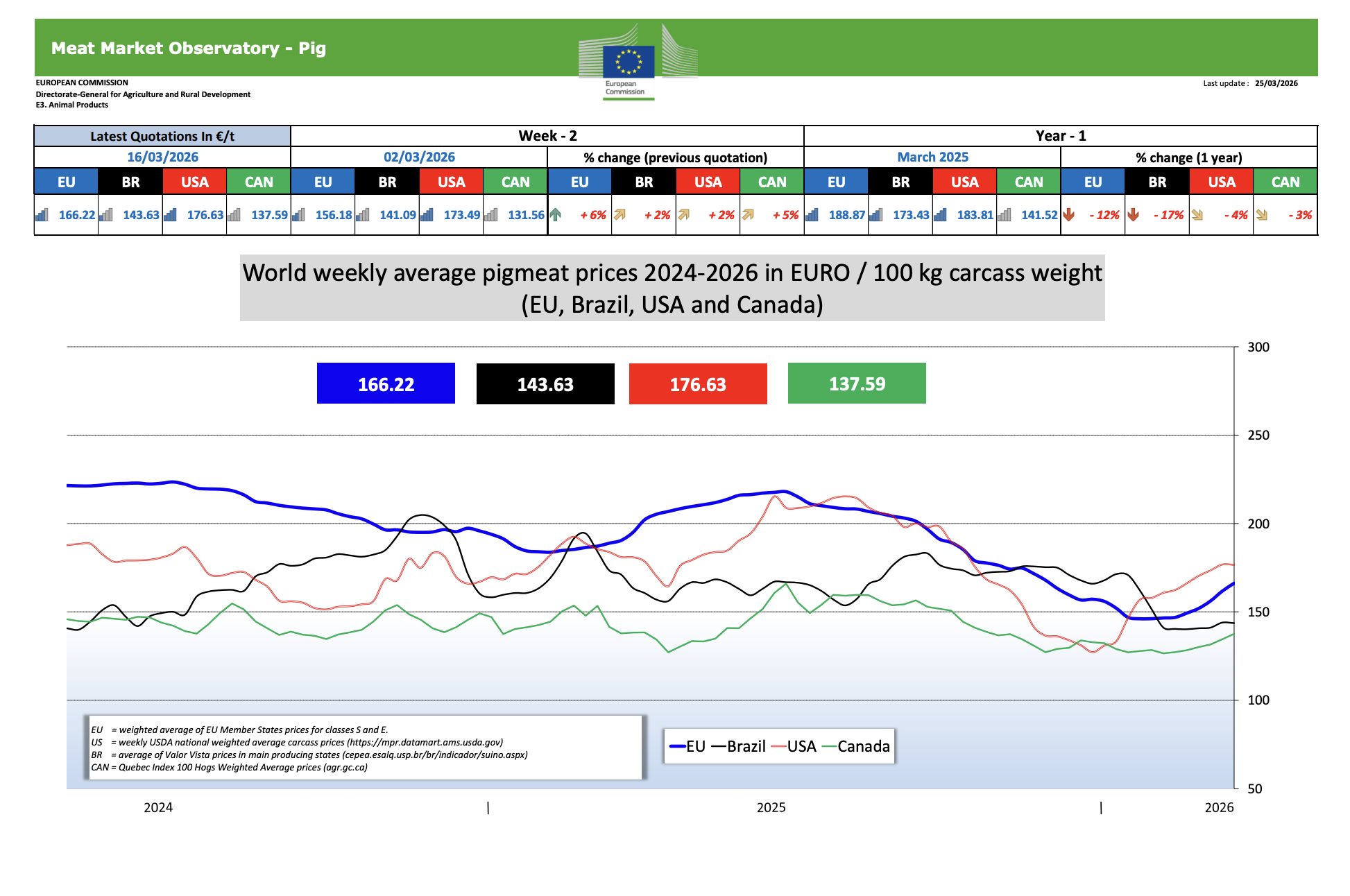The width and height of the screenshot is (1350, 896).
Task: Click the diagonal up arrow beside +5%
Action: pos(748,215)
